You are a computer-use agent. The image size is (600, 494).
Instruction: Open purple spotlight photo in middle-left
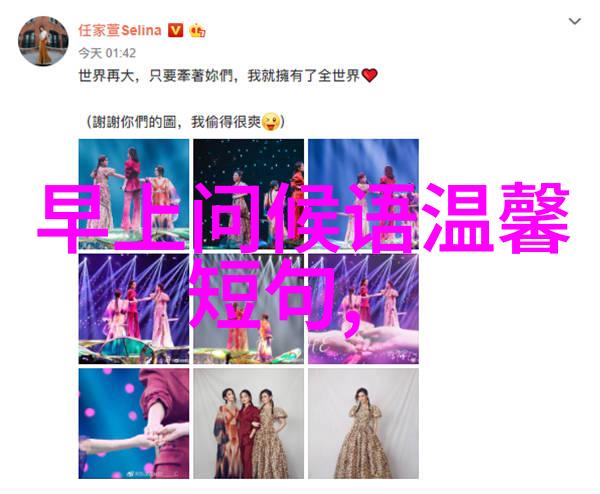click(134, 309)
